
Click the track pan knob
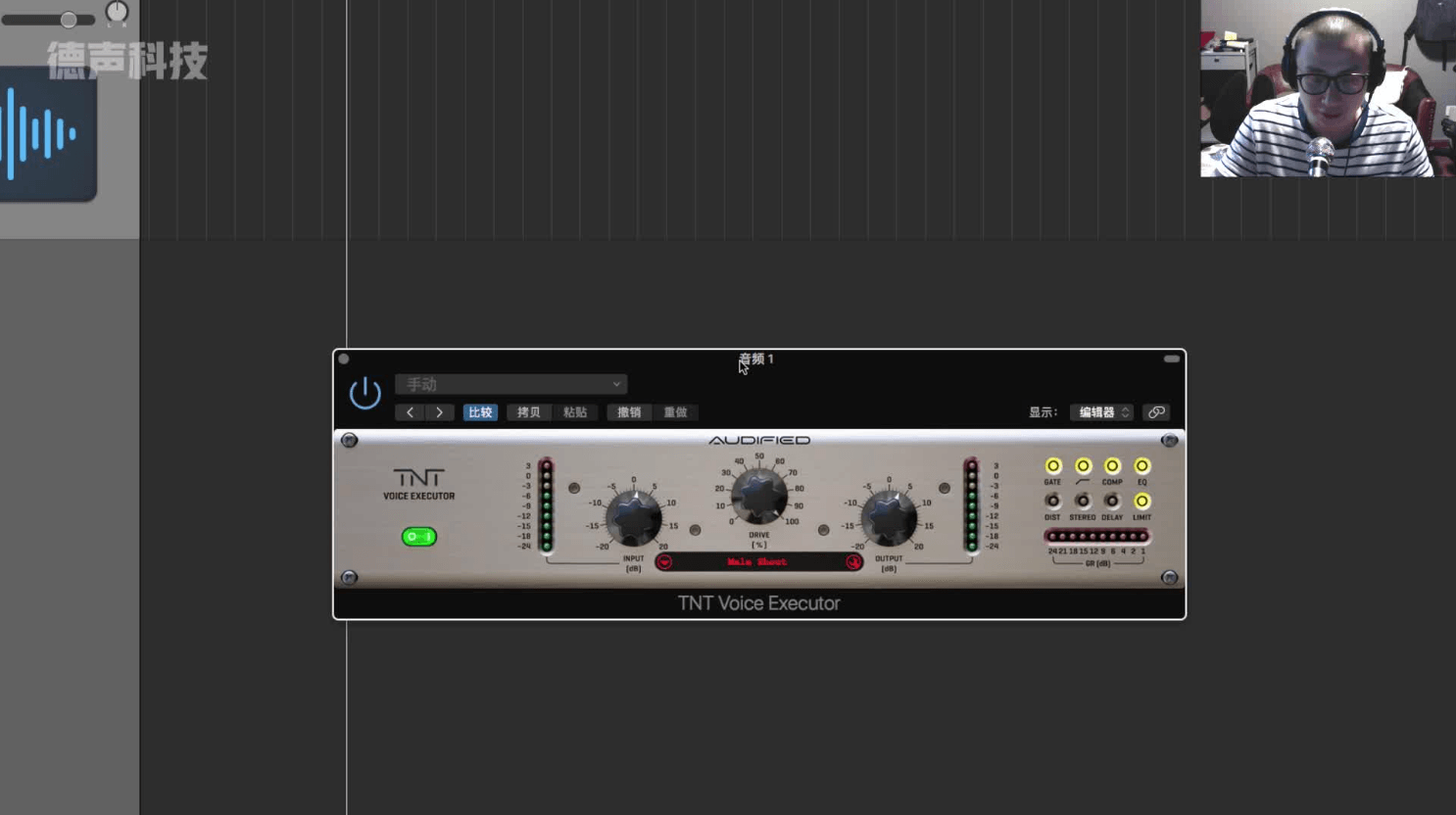[x=117, y=13]
